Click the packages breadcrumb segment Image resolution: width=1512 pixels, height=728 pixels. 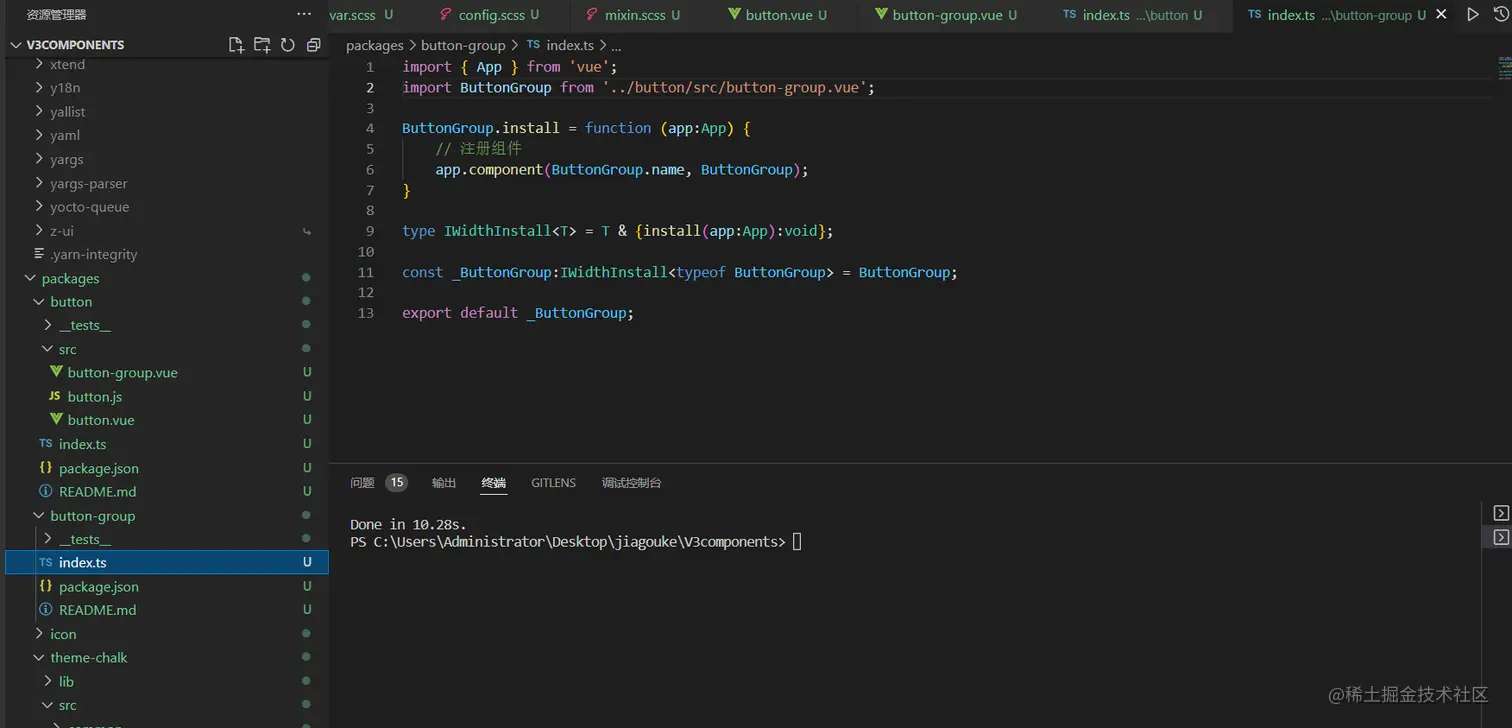pos(375,45)
